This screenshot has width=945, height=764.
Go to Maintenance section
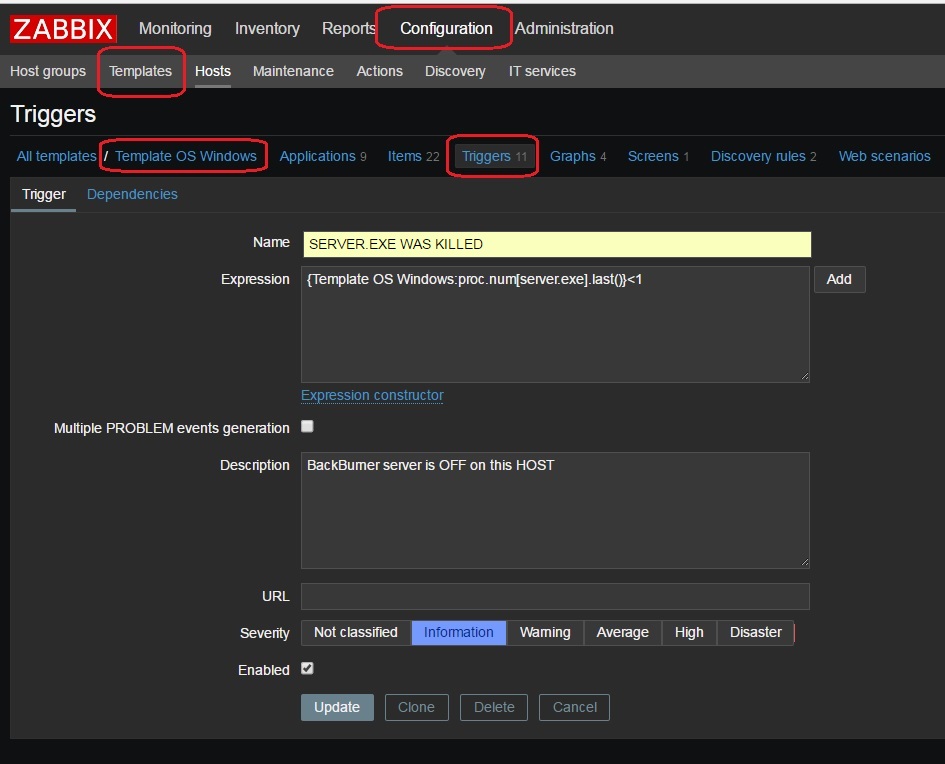(294, 71)
